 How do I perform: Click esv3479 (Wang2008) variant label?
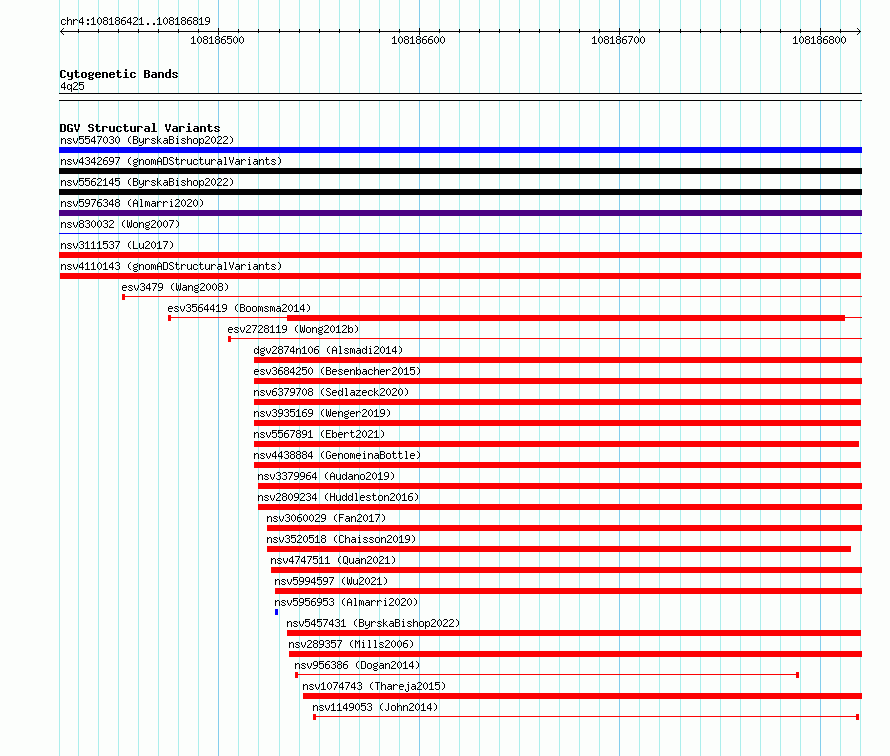175,287
